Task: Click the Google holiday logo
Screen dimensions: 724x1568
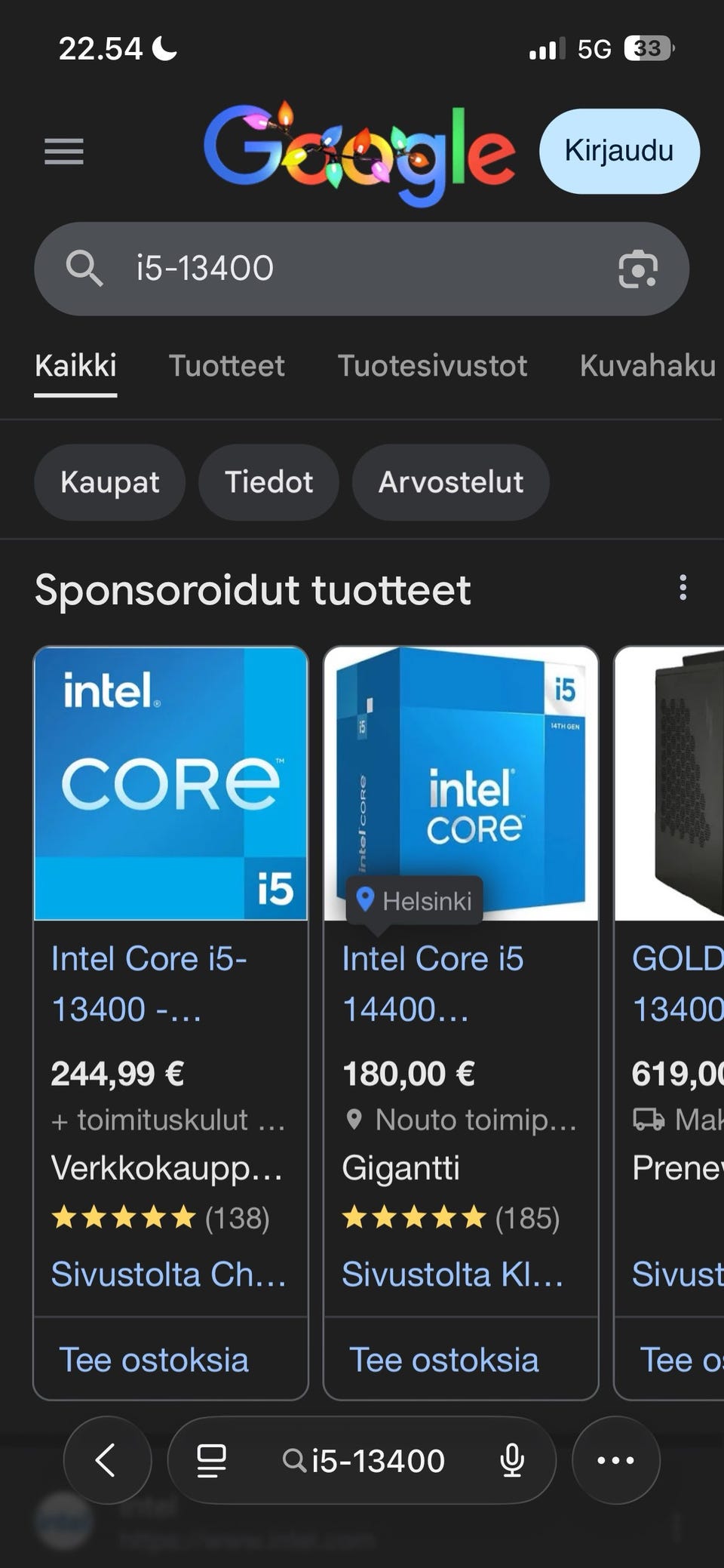Action: 359,152
